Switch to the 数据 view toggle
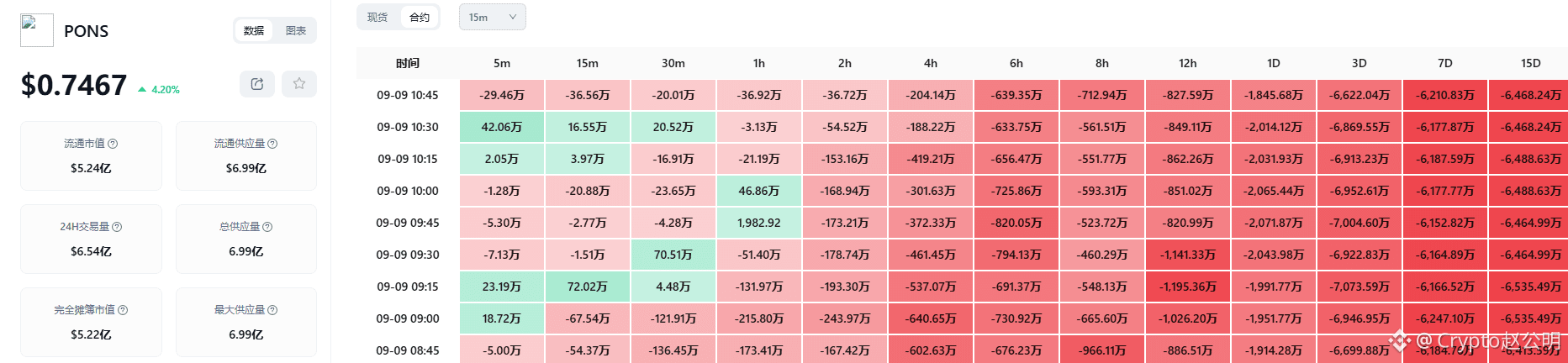Viewport: 1568px width, 363px height. tap(254, 30)
